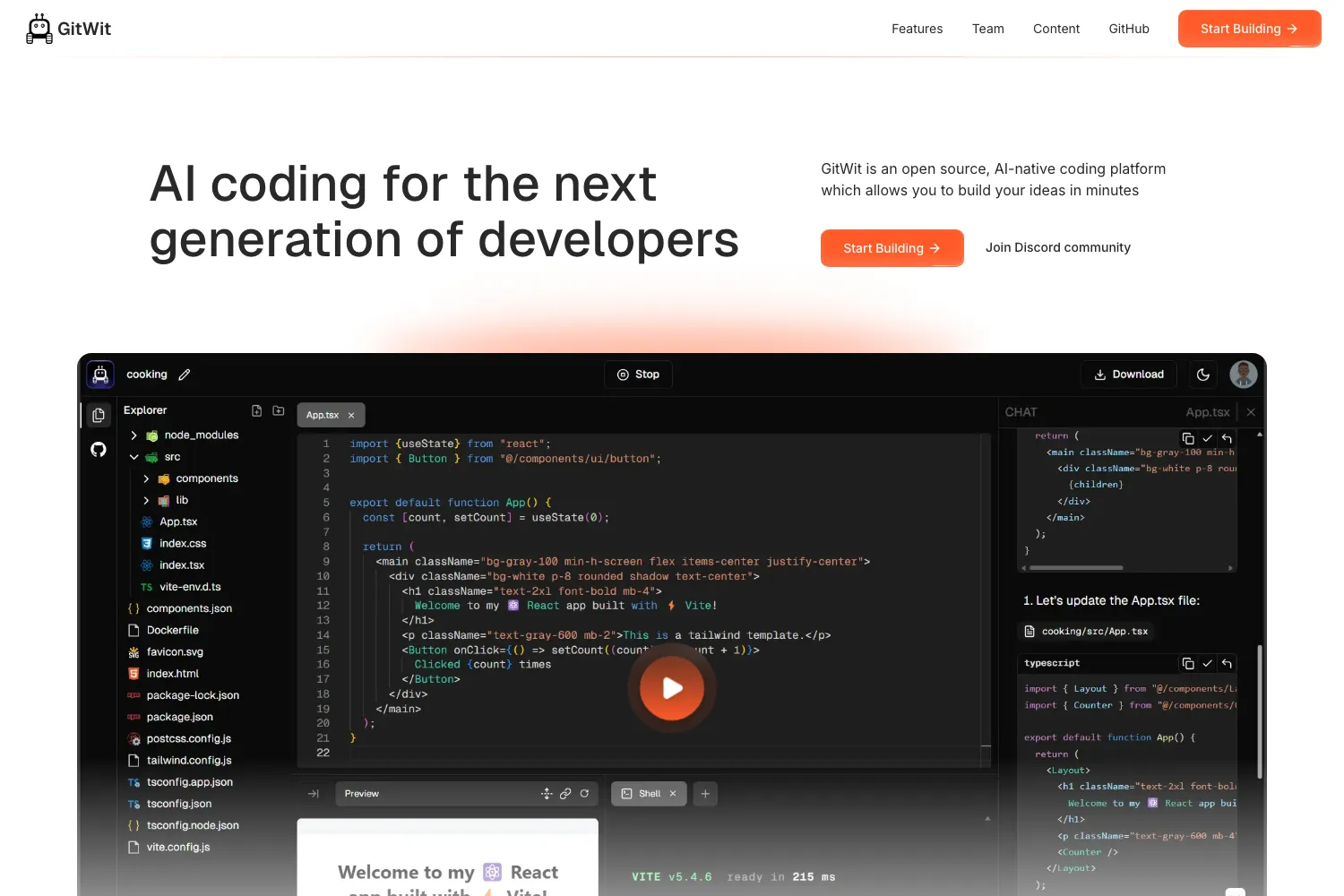Click the chat panel vertical scrollbar
This screenshot has width=1344, height=896.
pos(1260,712)
